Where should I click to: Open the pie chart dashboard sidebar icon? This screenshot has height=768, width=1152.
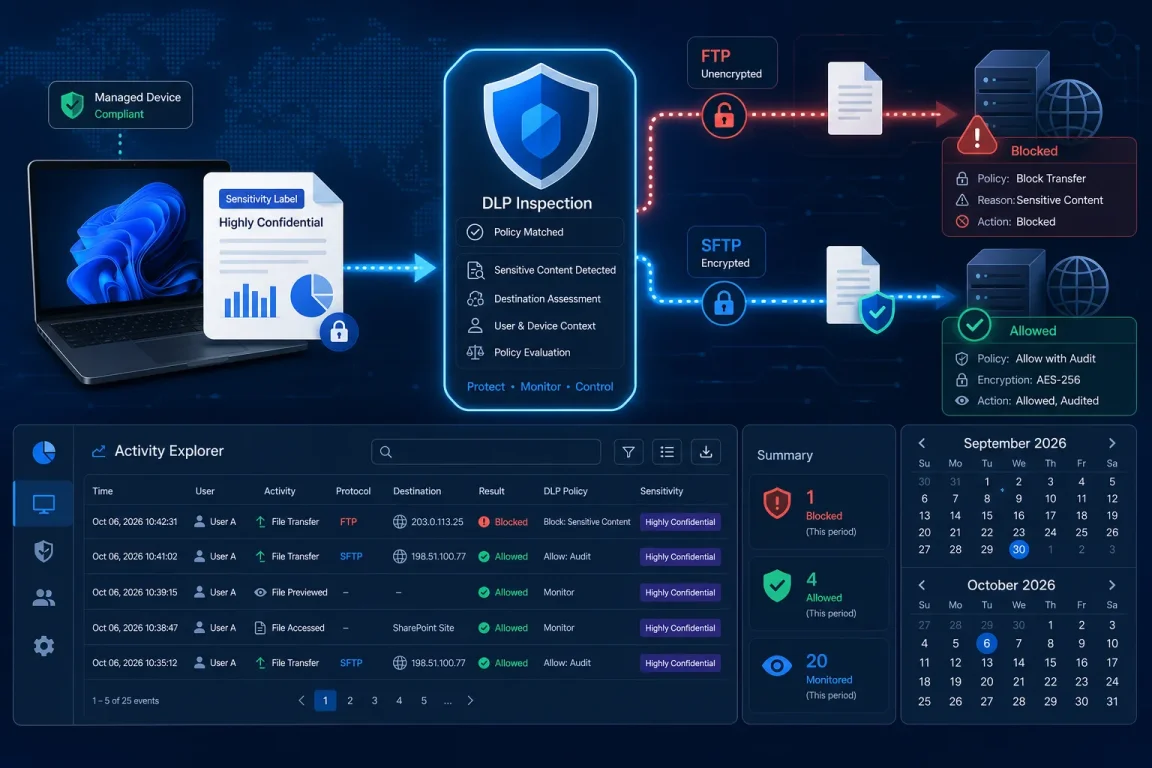[x=44, y=452]
